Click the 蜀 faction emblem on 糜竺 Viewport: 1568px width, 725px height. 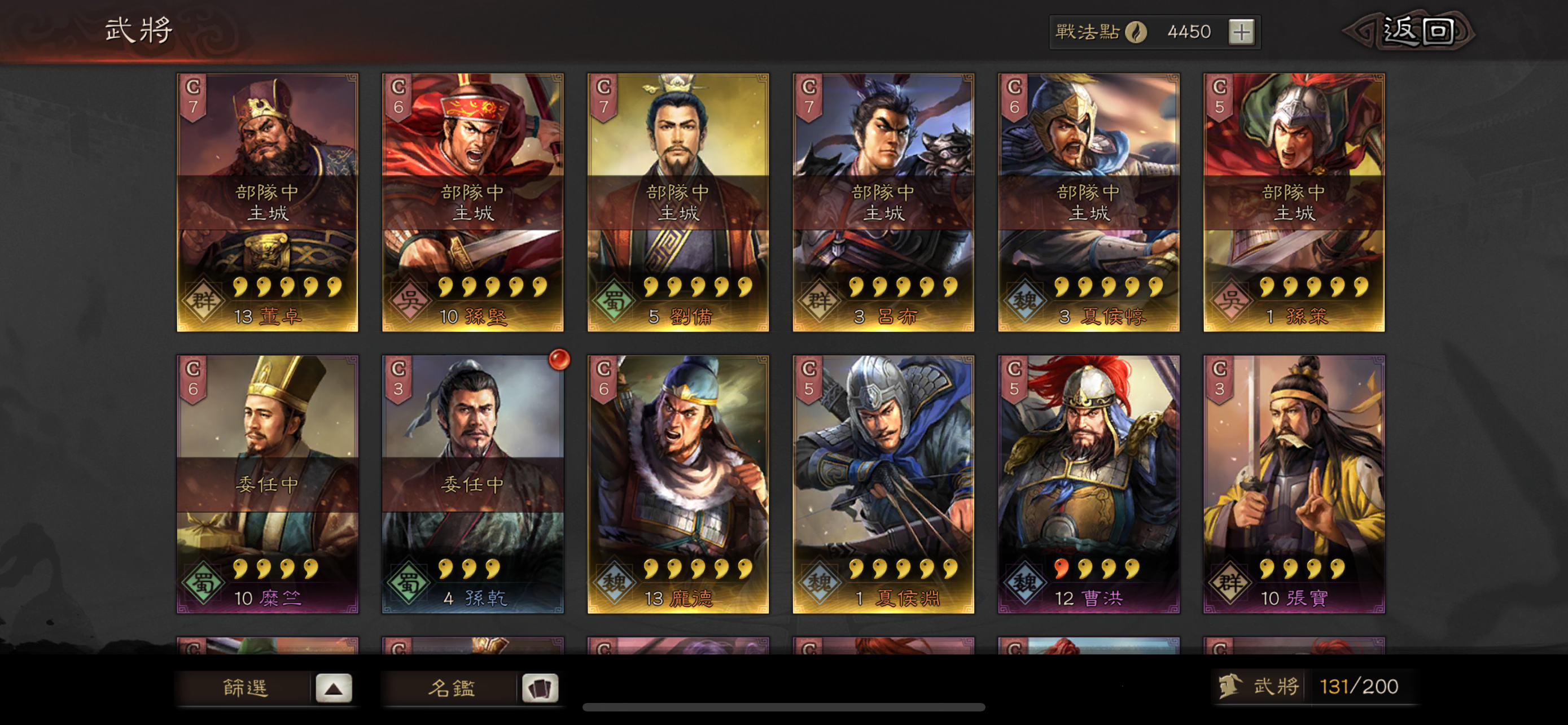click(203, 583)
